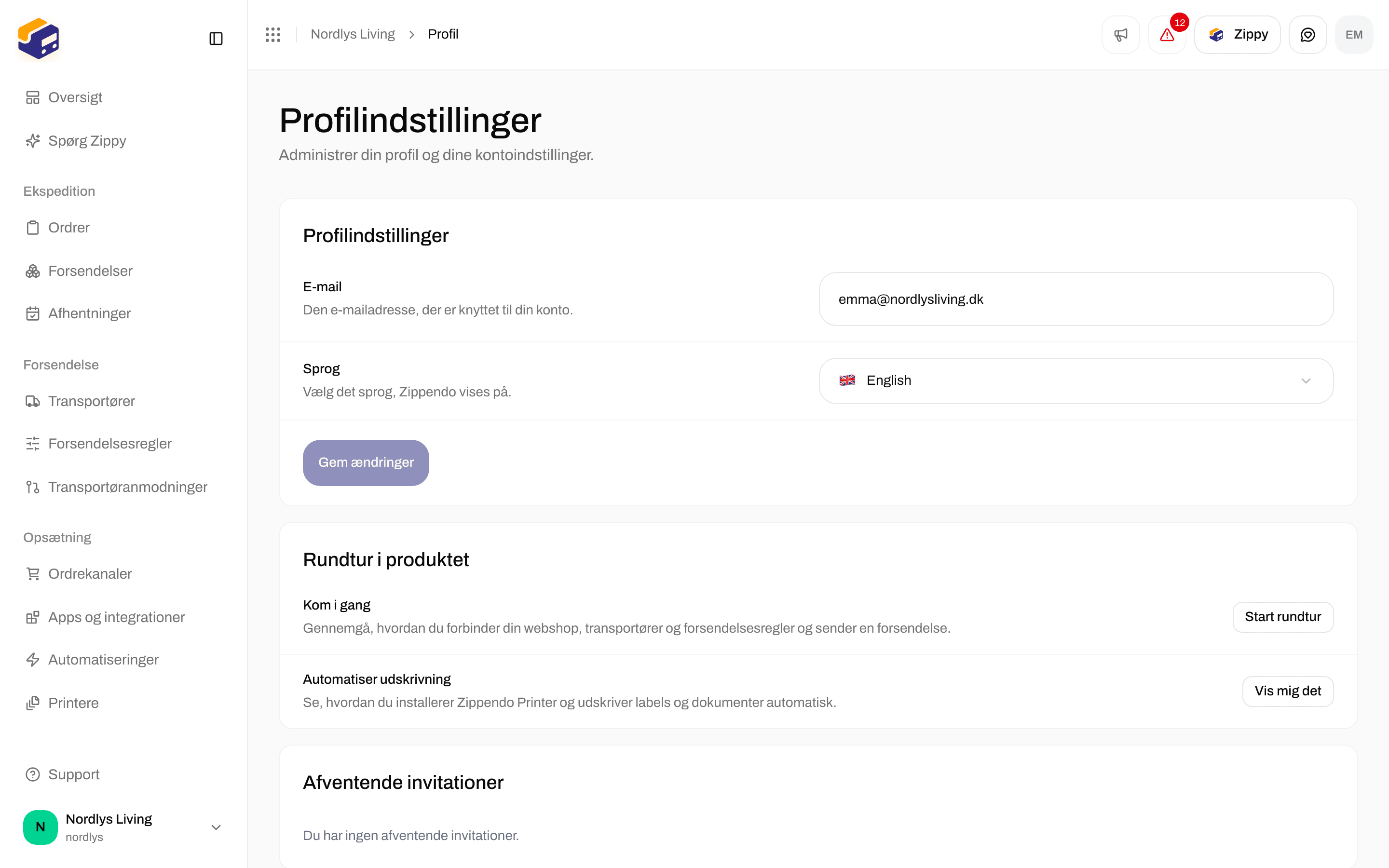Click the Forsendelse section label
Viewport: 1389px width, 868px height.
click(61, 365)
